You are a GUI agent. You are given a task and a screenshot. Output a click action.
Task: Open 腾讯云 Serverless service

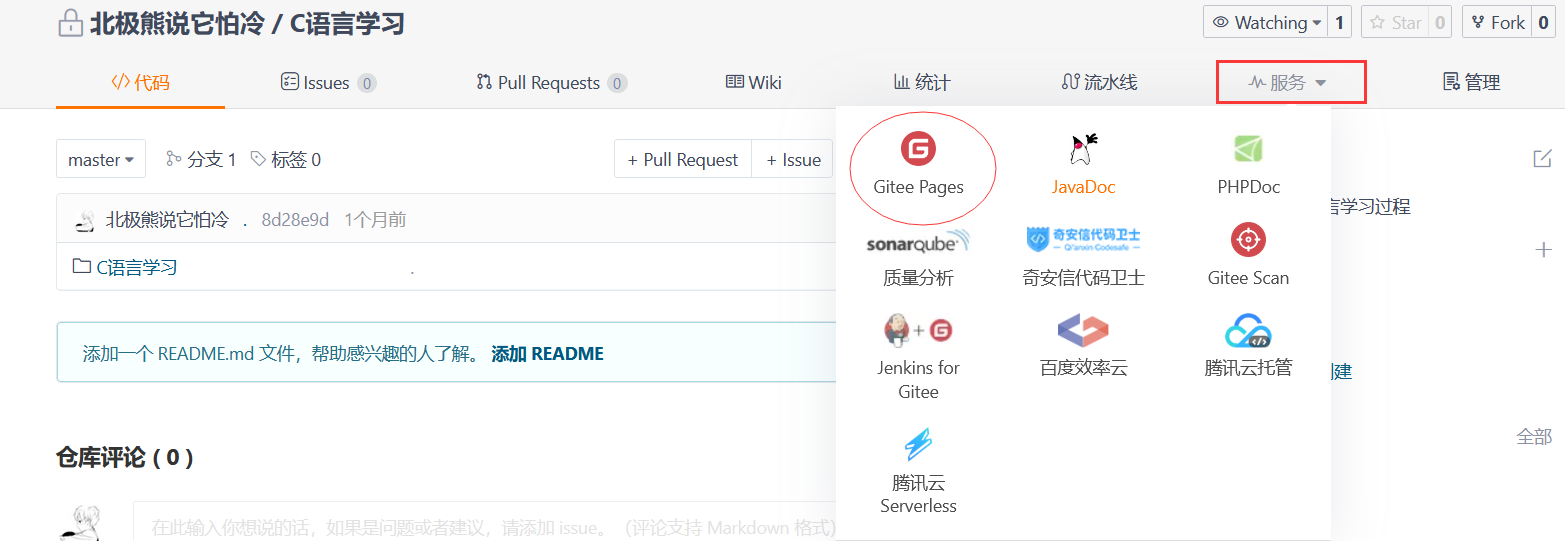pyautogui.click(x=918, y=471)
